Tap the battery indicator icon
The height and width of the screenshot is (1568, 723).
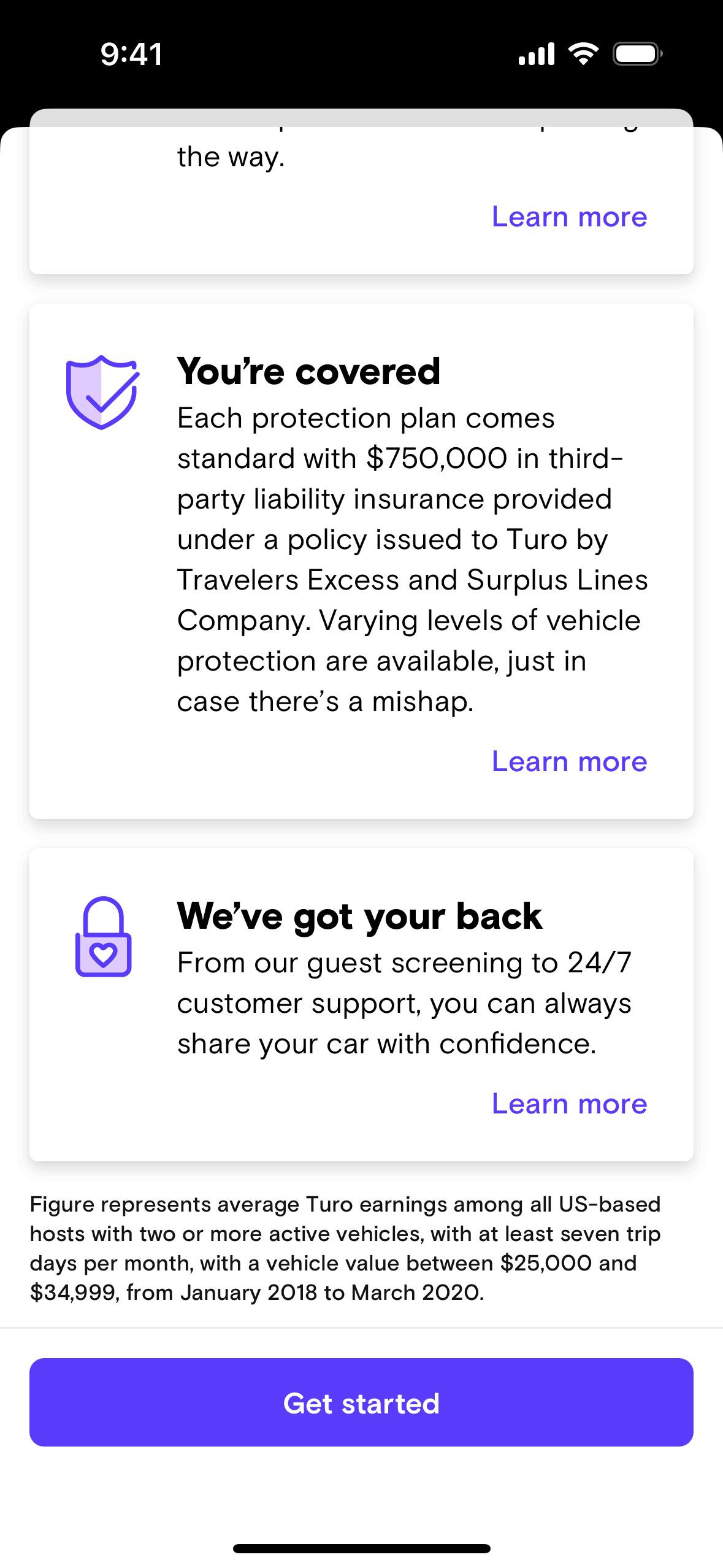(637, 54)
